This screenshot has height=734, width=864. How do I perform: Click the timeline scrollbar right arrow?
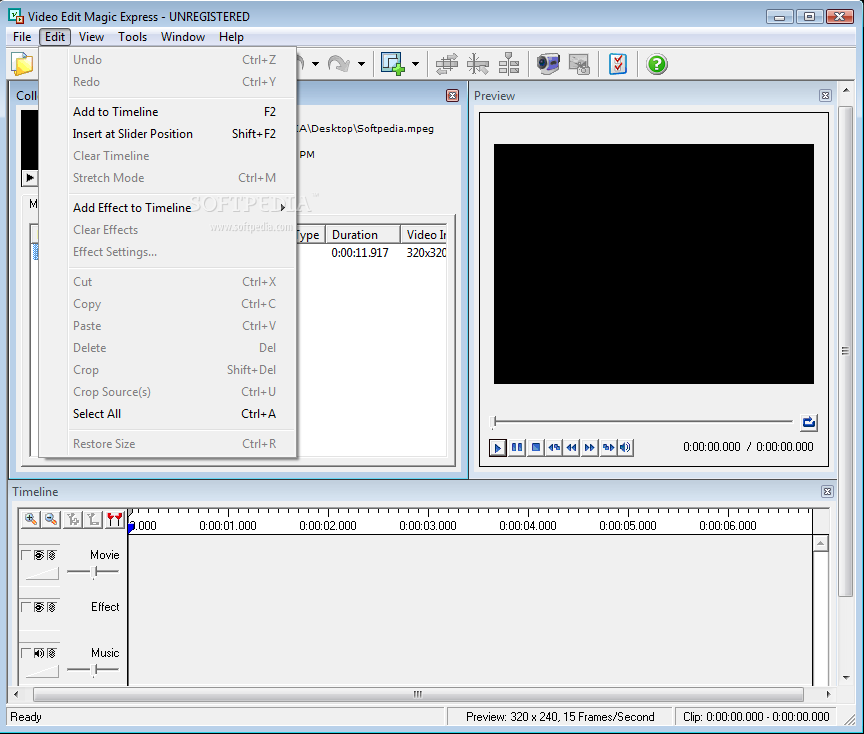(x=828, y=694)
